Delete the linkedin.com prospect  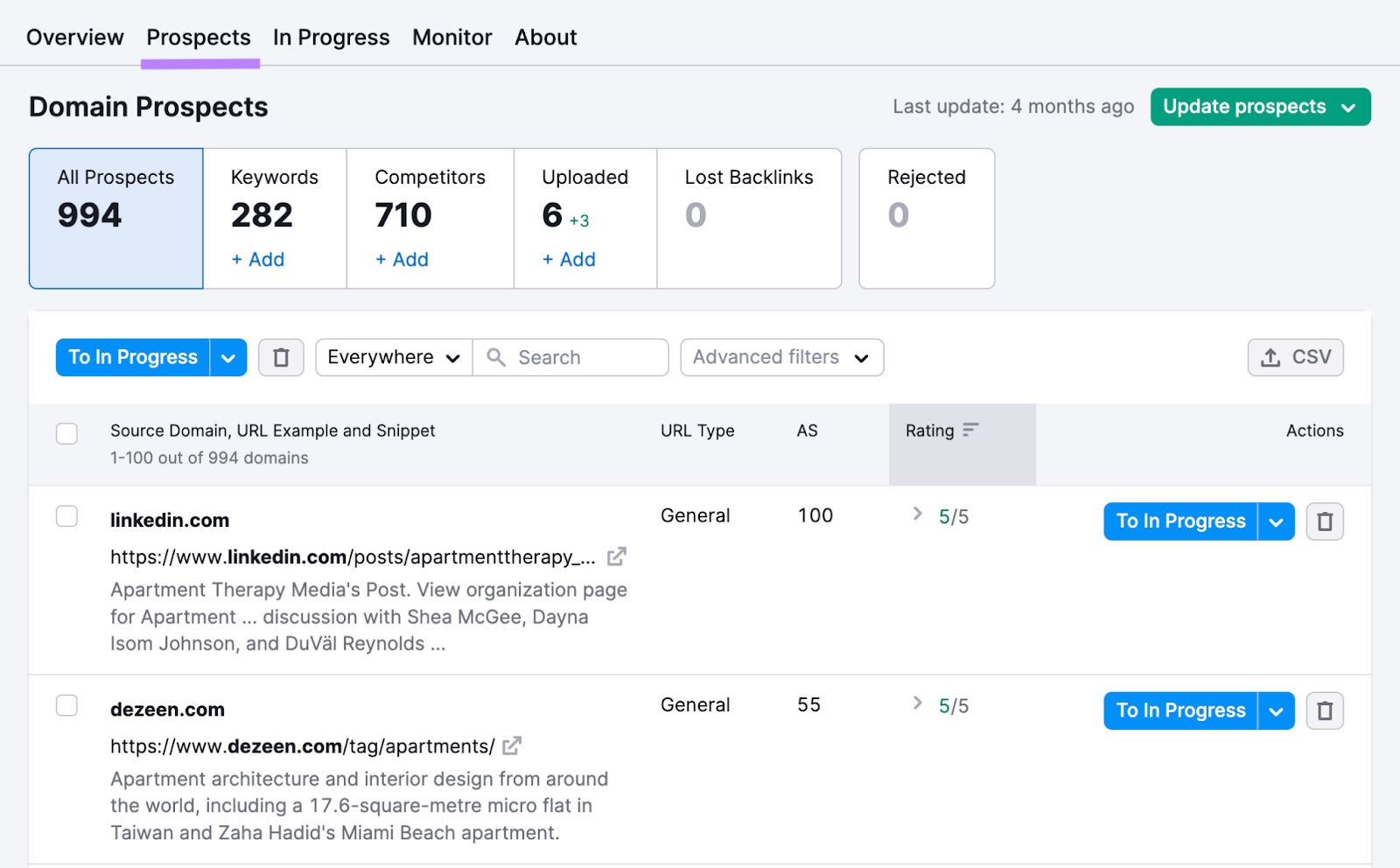[1325, 521]
